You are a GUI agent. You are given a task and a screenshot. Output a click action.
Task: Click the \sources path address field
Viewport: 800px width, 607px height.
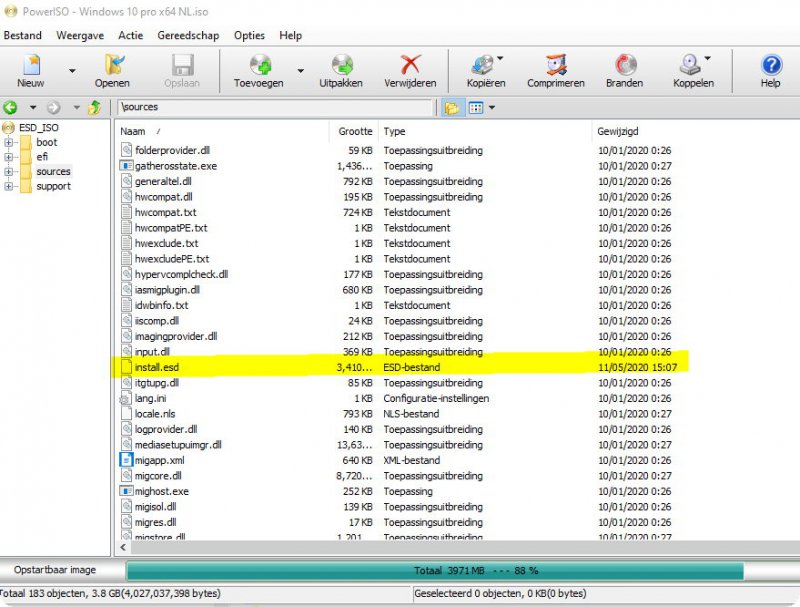(x=275, y=107)
